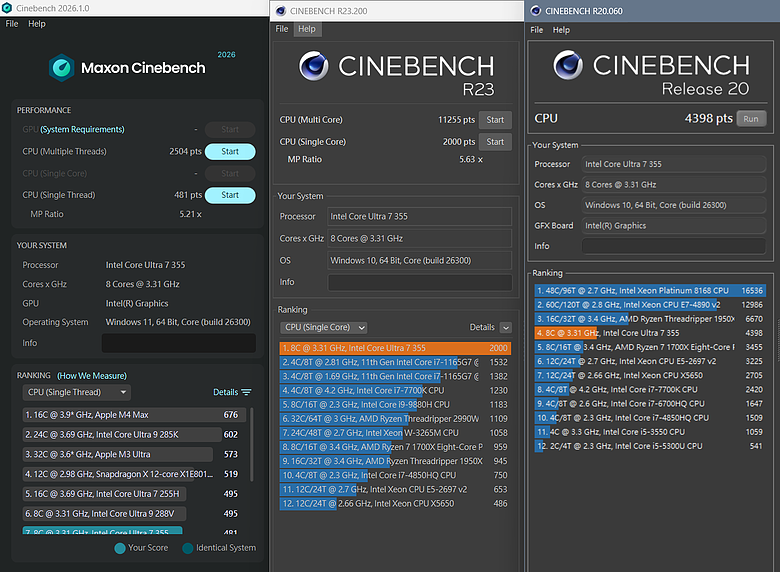Select R20 row 2 Xeon E7-4890 v2
Screen dimensions: 780x572
click(x=650, y=305)
